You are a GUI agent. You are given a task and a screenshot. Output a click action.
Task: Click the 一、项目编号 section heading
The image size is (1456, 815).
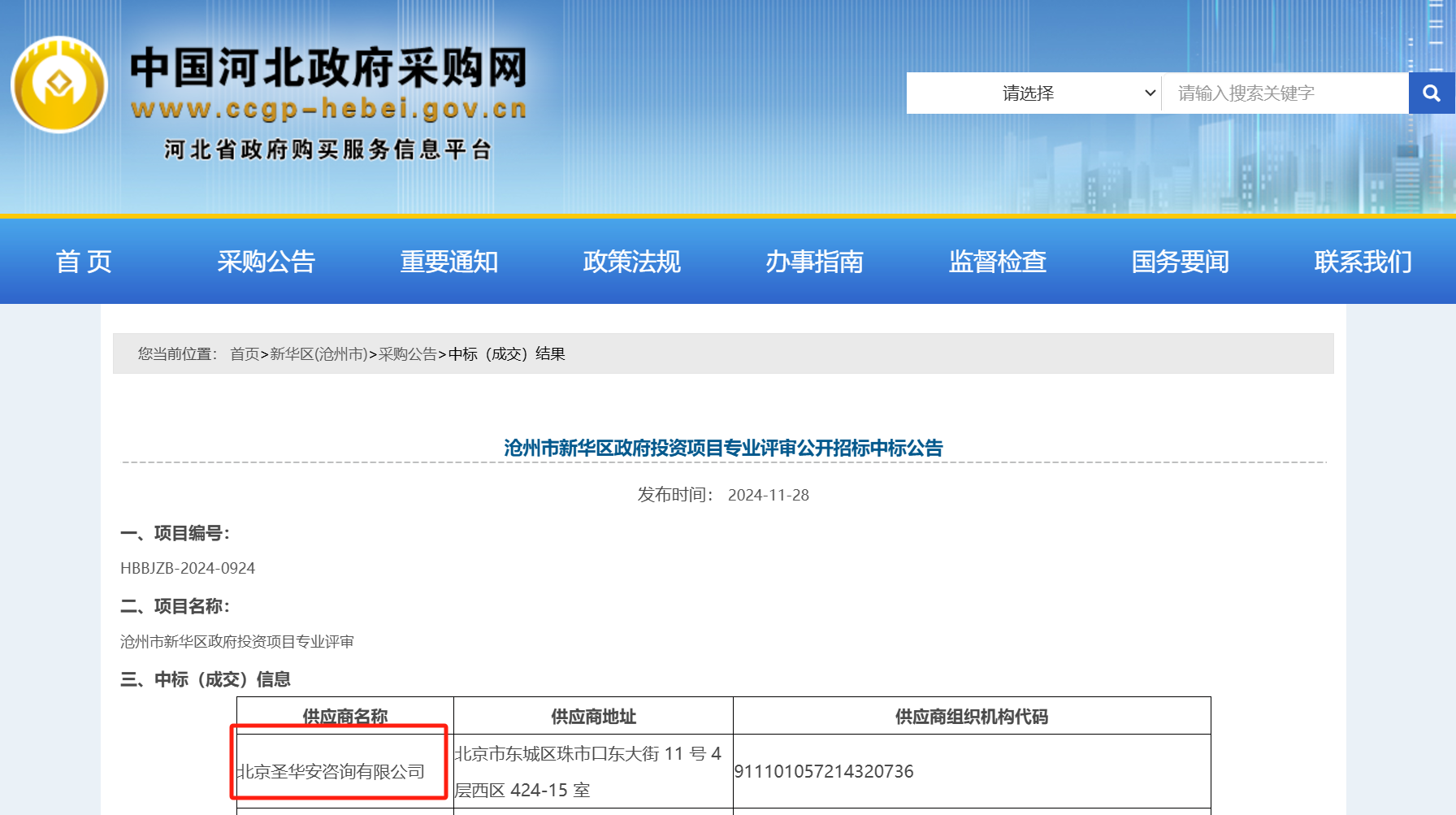pyautogui.click(x=175, y=533)
